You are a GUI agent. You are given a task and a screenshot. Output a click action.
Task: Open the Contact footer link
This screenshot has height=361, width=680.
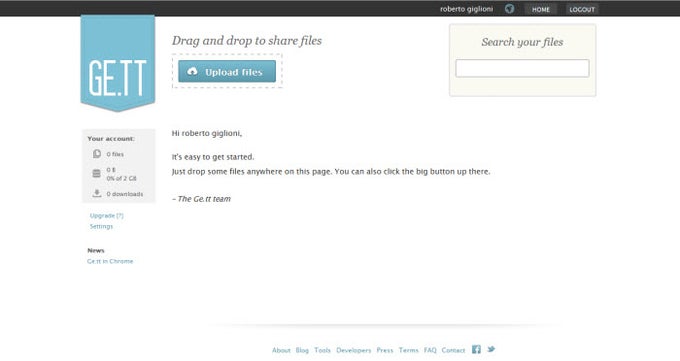tap(453, 350)
